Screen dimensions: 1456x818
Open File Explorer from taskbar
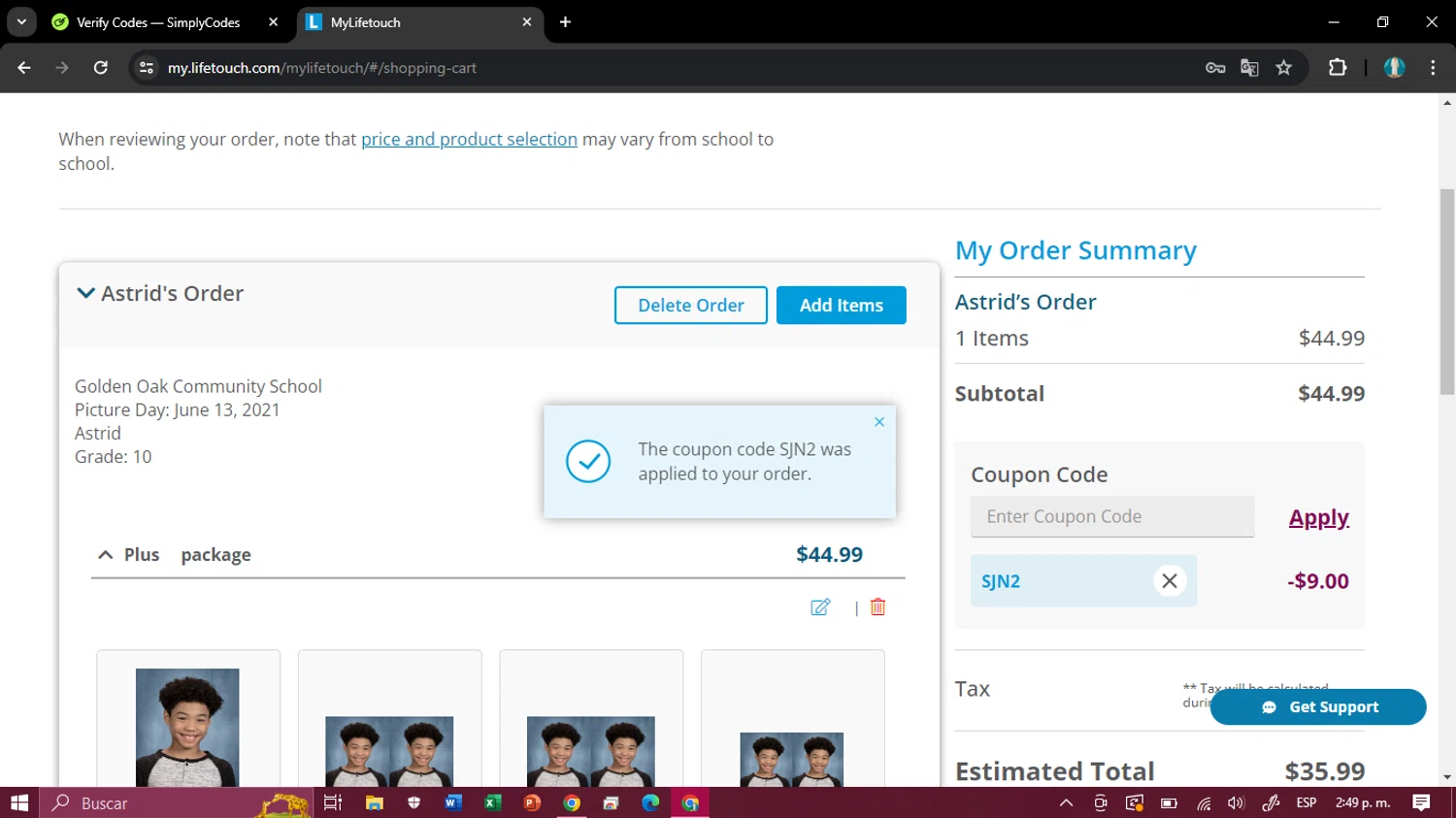374,802
